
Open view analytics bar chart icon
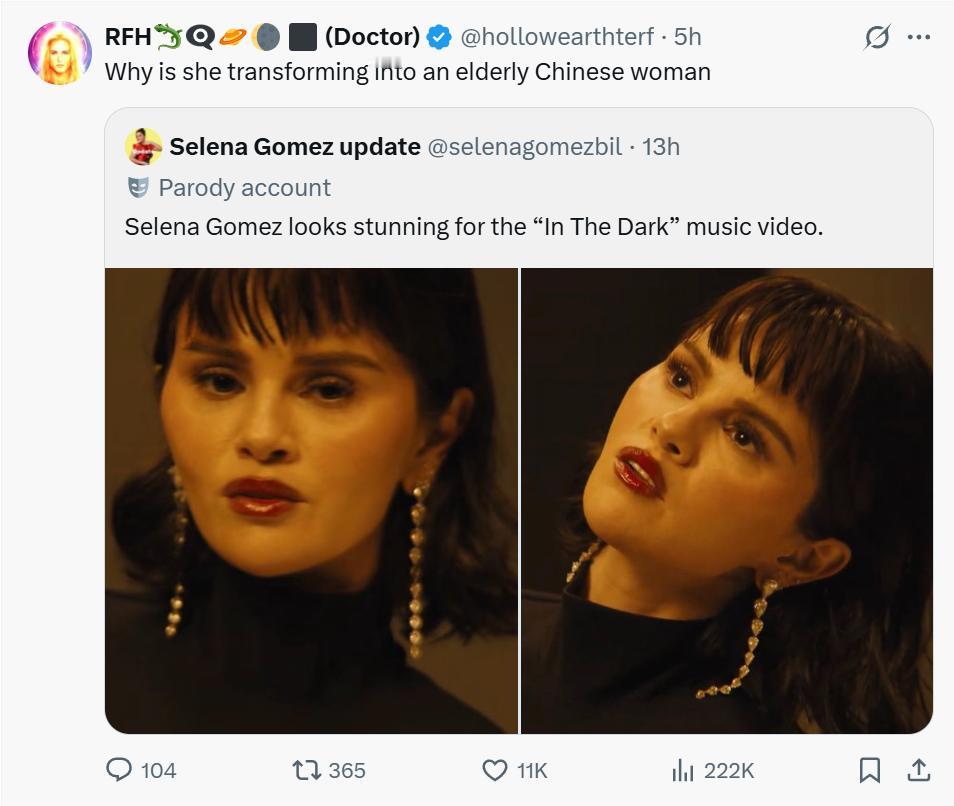coord(682,769)
